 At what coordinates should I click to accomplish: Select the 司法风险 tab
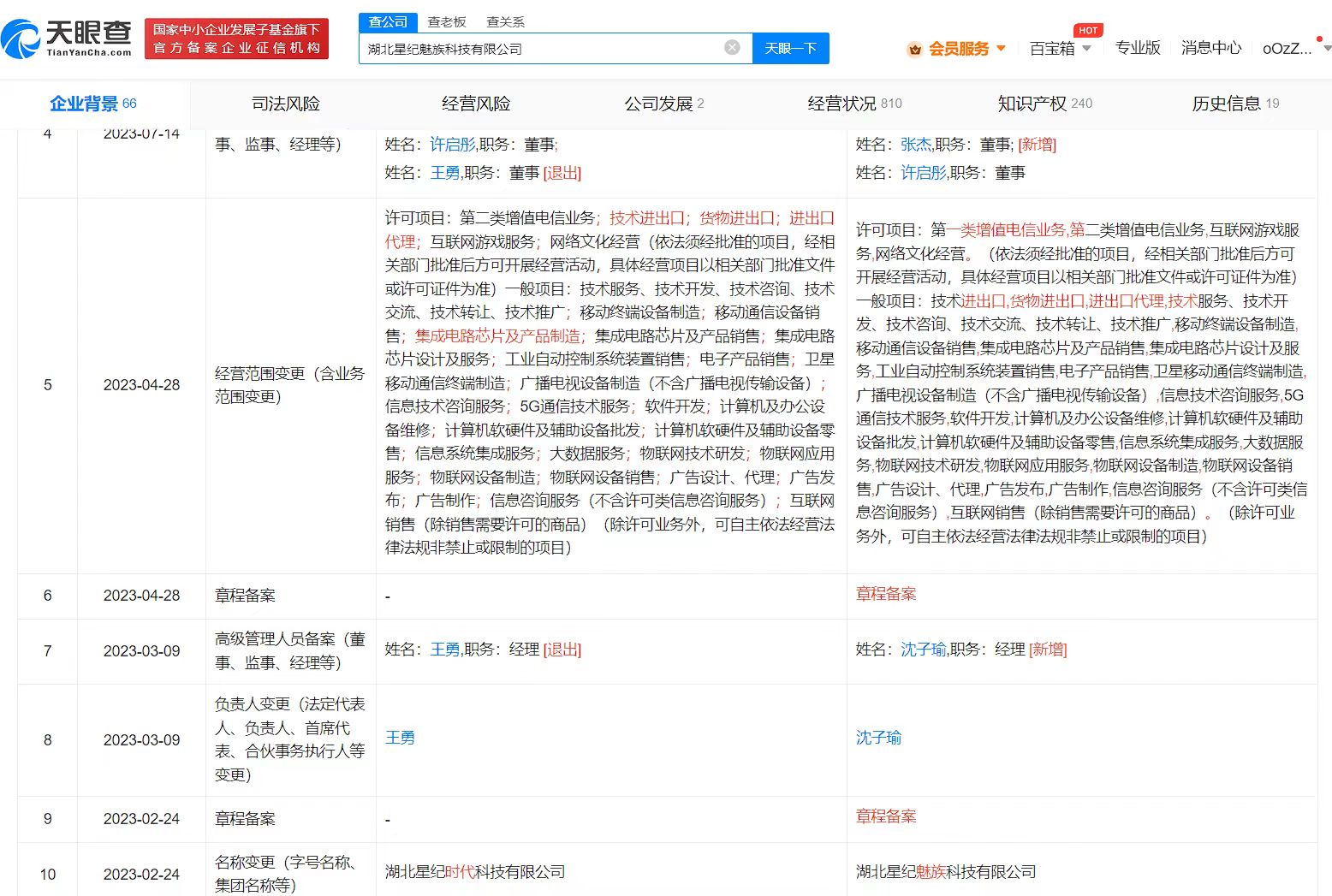[286, 104]
